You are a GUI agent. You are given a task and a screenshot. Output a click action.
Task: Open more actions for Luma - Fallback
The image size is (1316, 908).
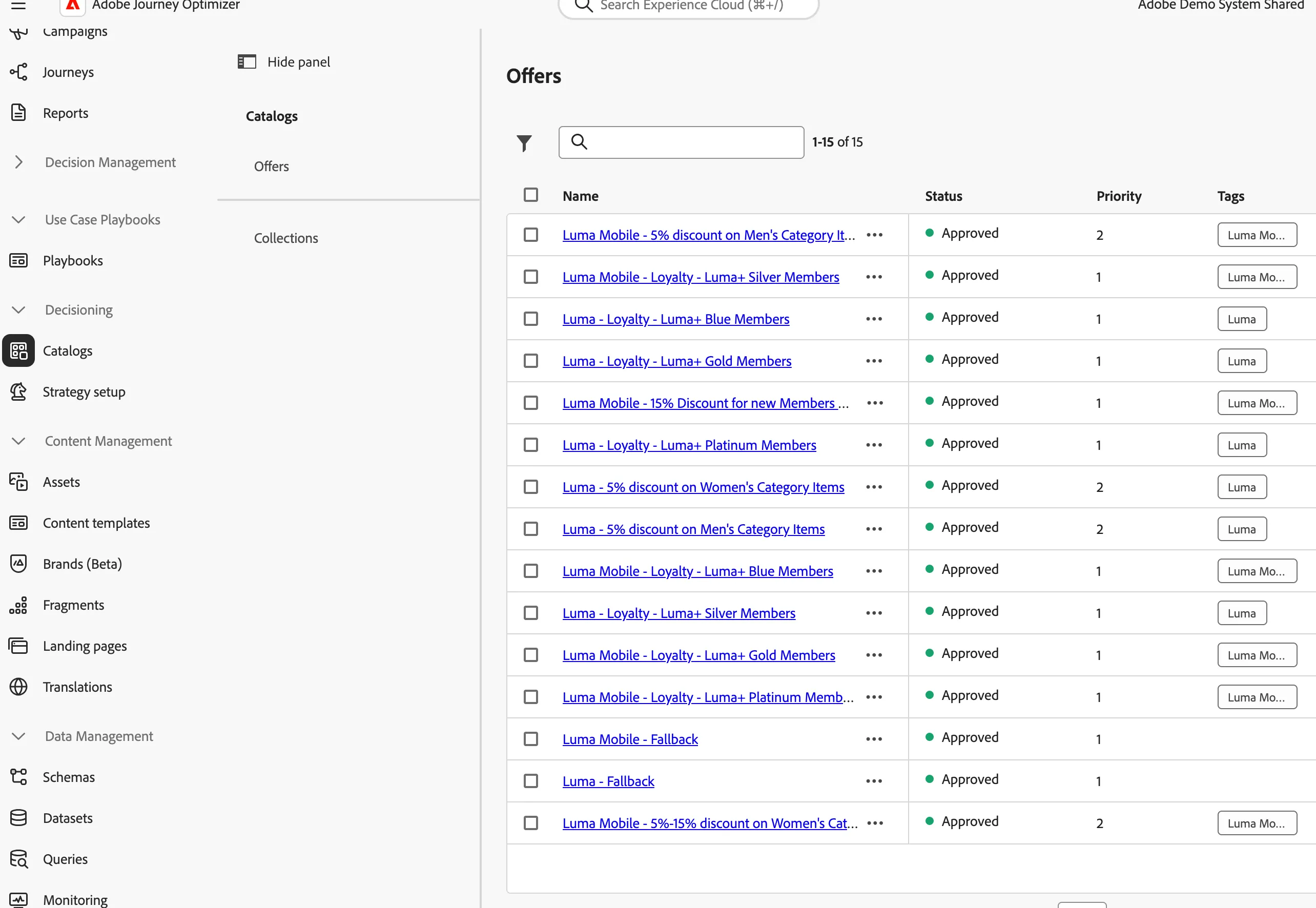[x=874, y=780]
